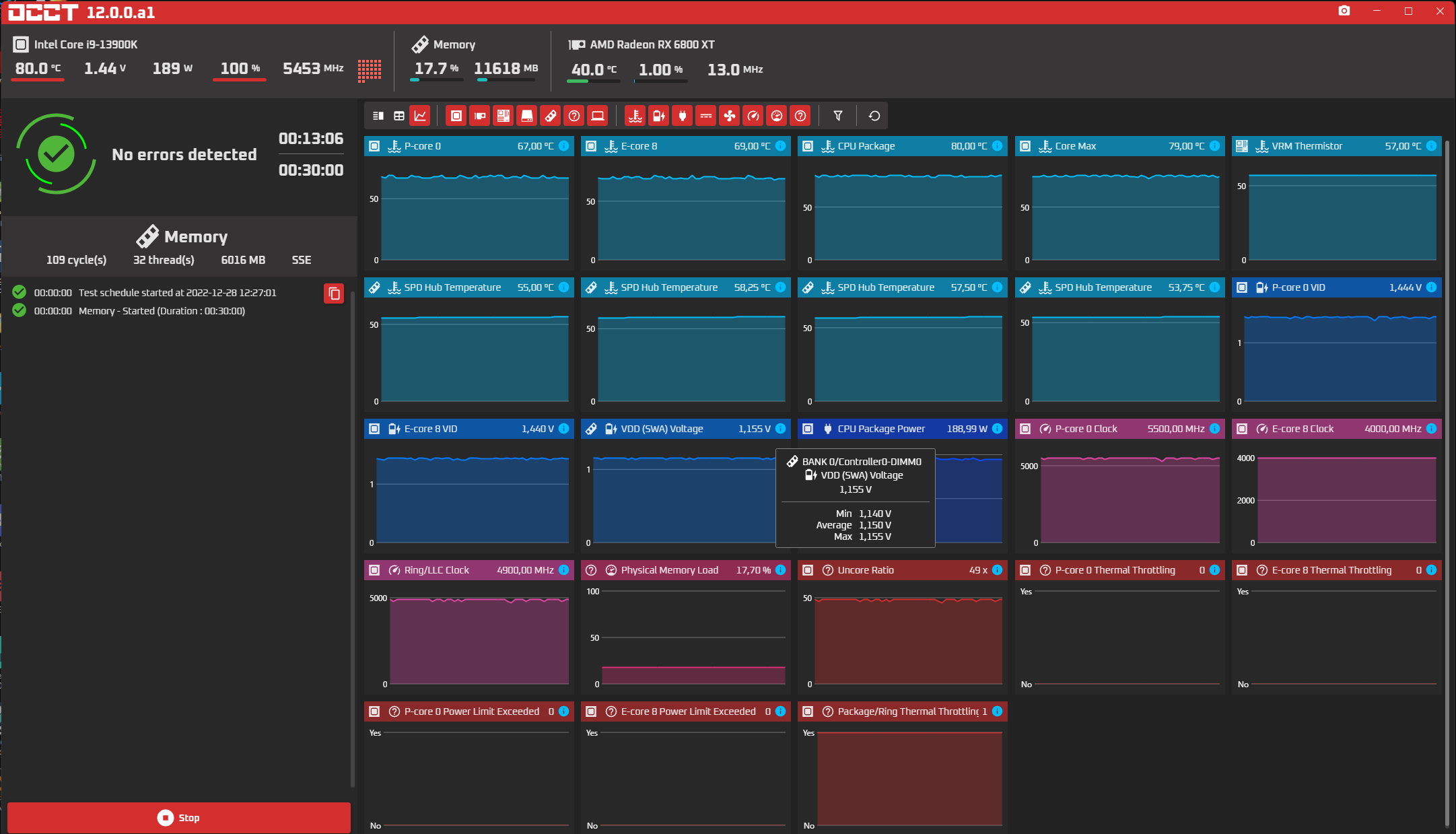The width and height of the screenshot is (1456, 834).
Task: Click the reset graphs refresh icon
Action: click(874, 116)
